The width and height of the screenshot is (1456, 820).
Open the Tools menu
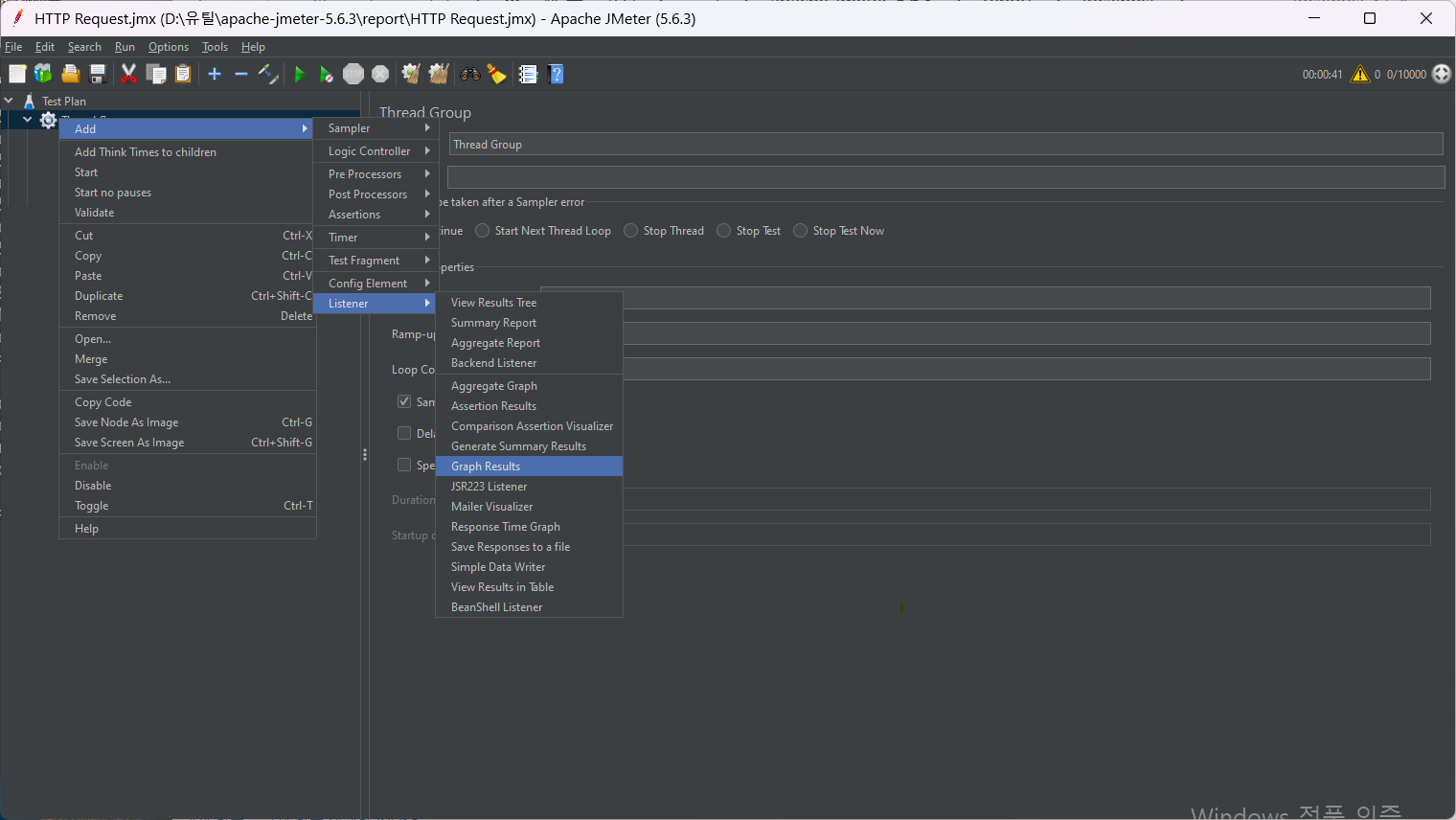tap(215, 47)
